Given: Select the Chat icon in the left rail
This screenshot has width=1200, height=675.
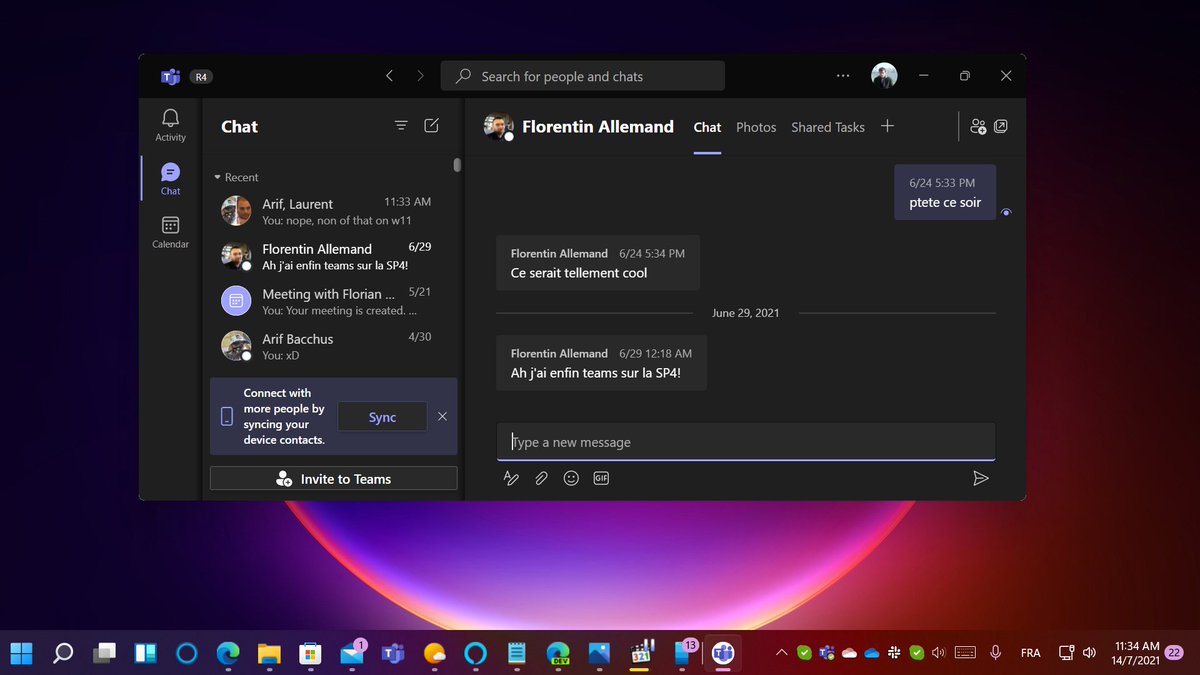Looking at the screenshot, I should pos(170,179).
